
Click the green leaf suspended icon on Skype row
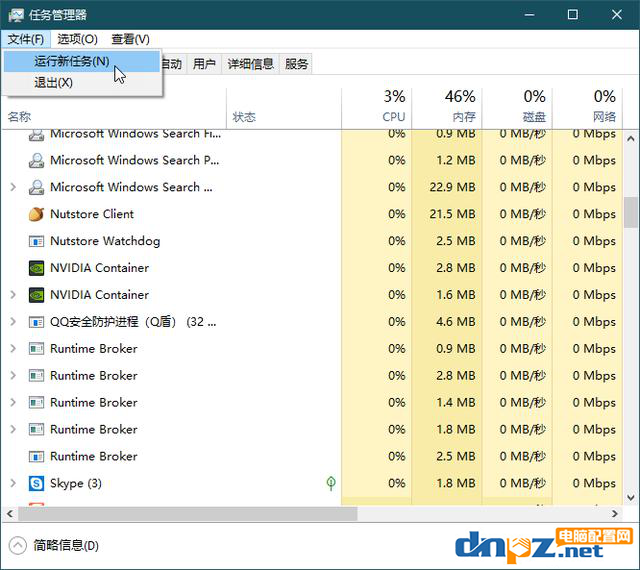[x=331, y=483]
